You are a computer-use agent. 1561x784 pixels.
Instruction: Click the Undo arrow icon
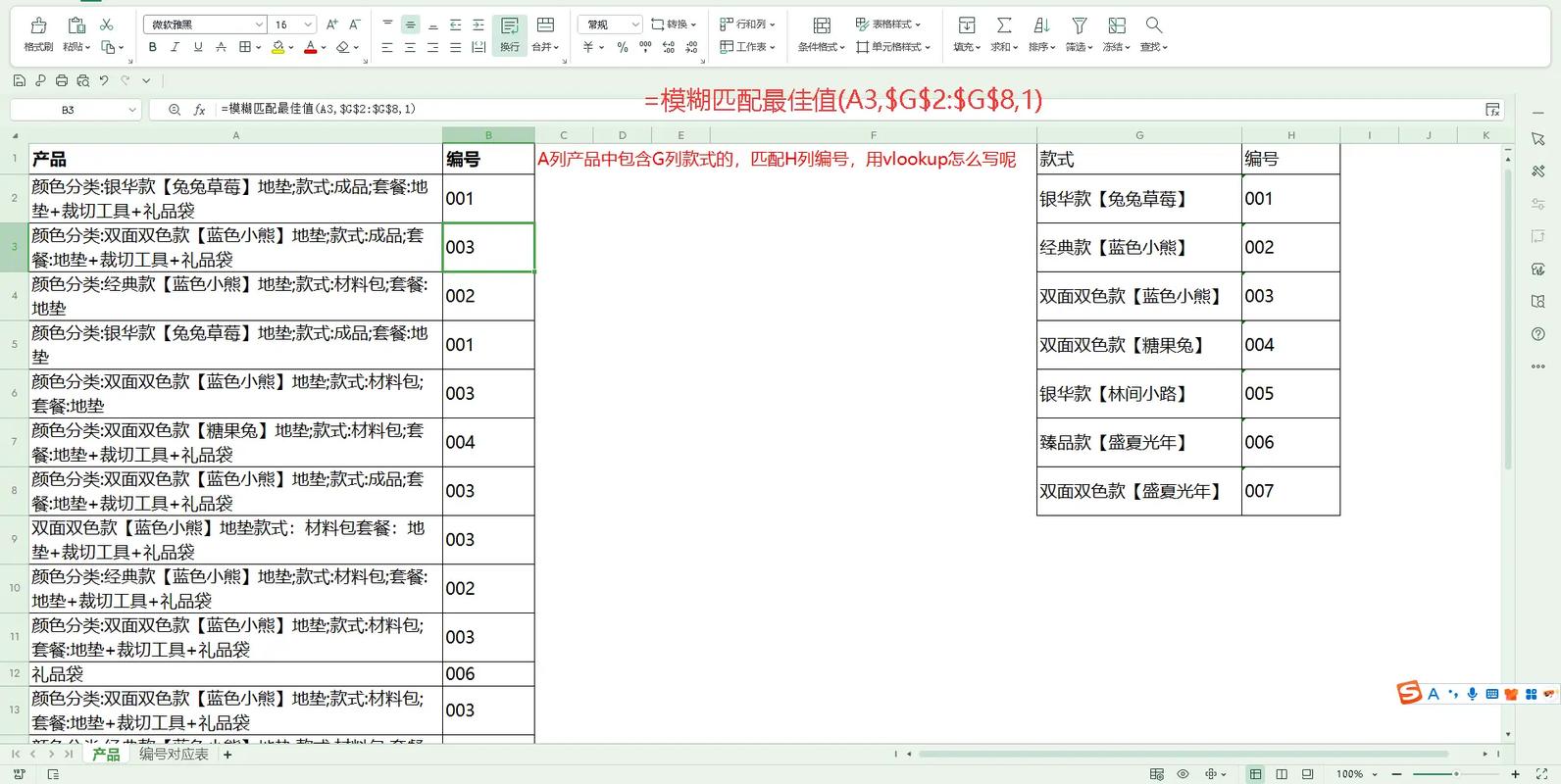(x=104, y=81)
